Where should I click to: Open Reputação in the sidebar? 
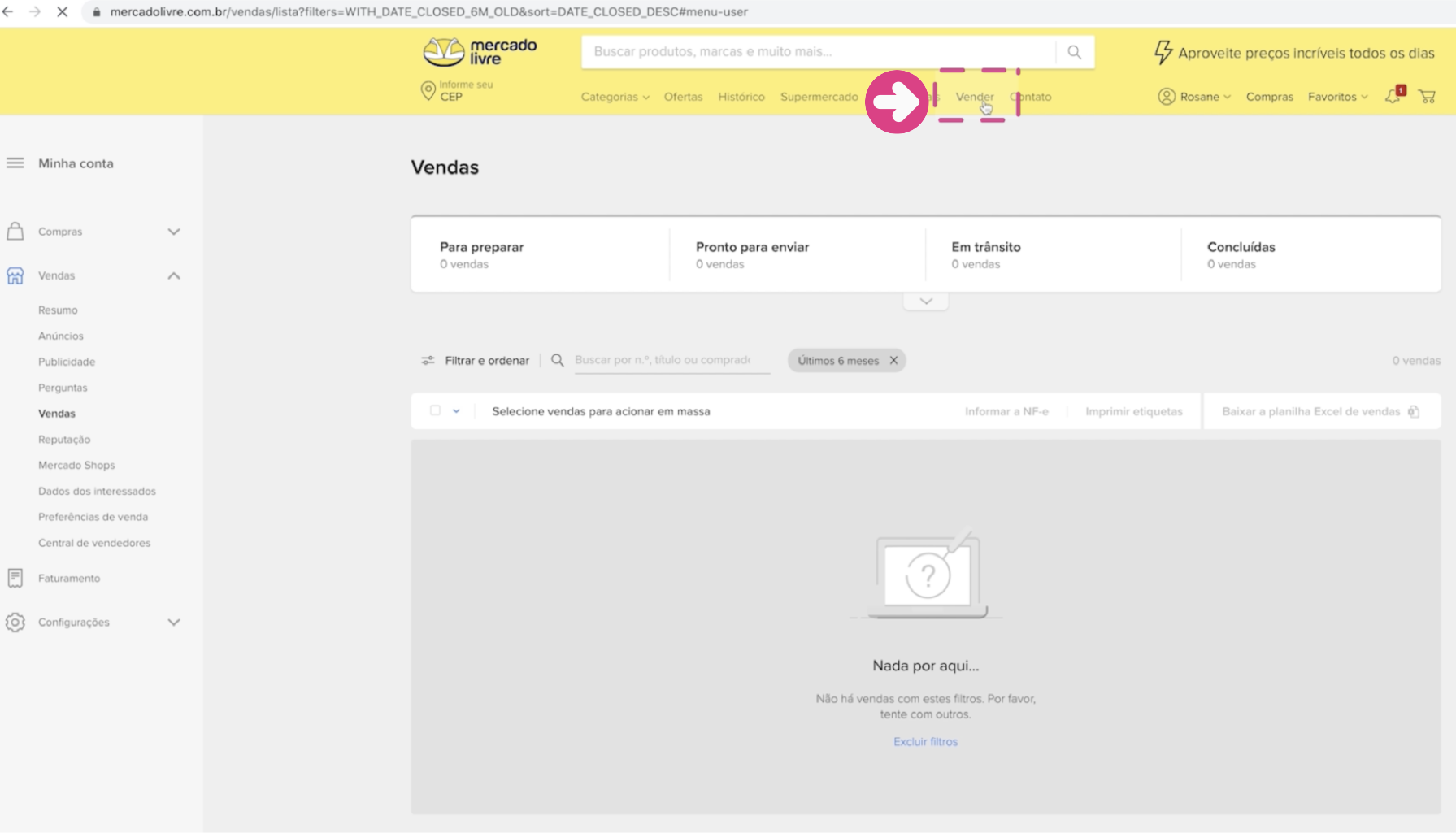pyautogui.click(x=64, y=439)
